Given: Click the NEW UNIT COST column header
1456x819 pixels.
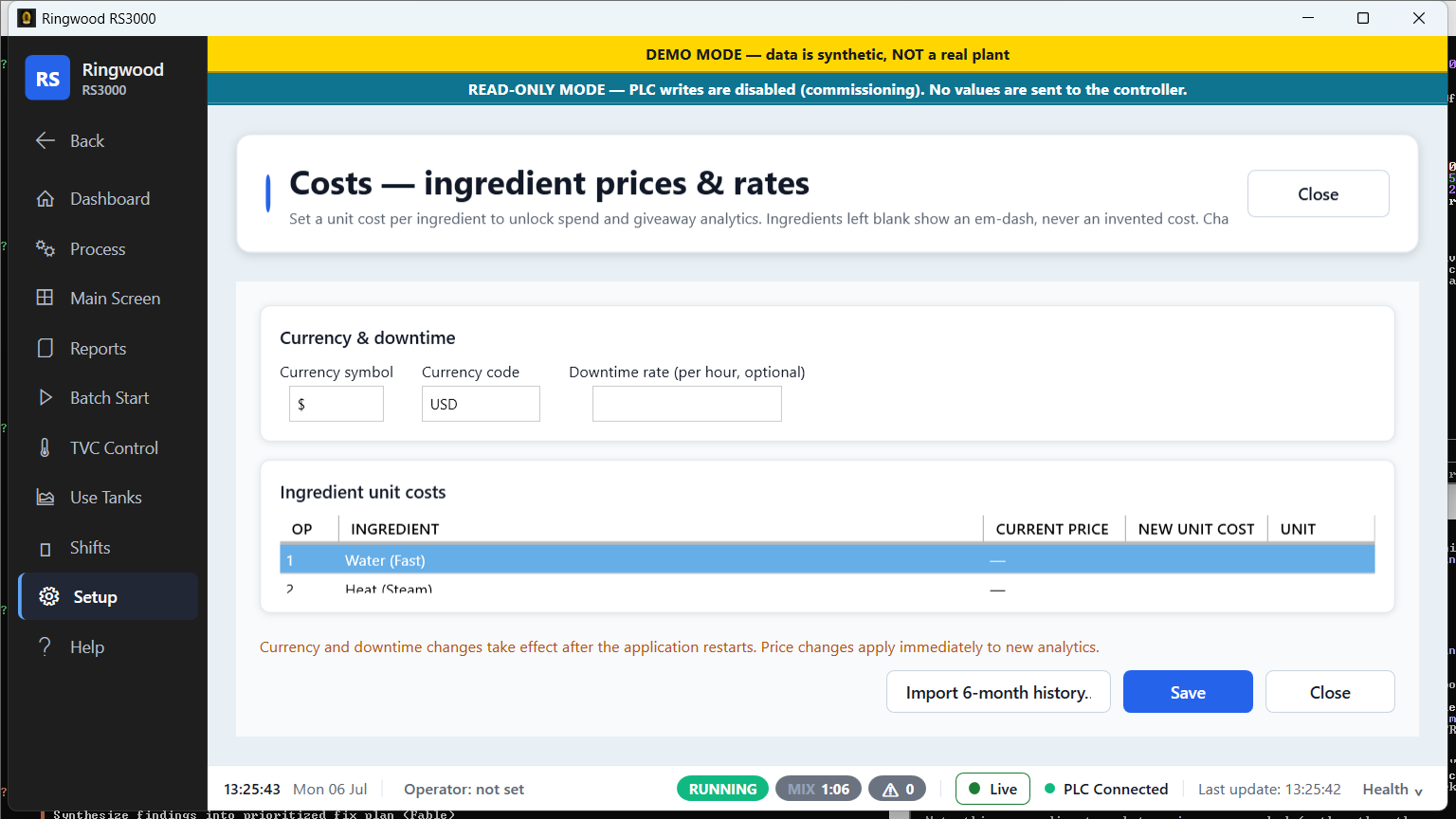Looking at the screenshot, I should [1196, 529].
